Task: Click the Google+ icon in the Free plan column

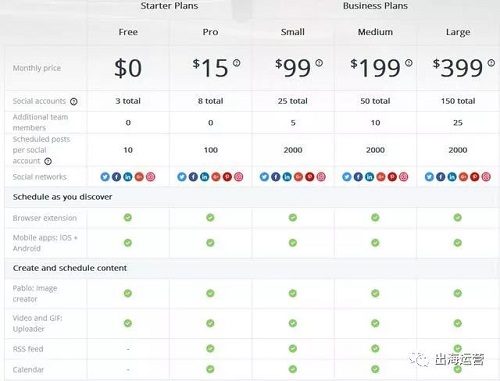Action: coord(139,177)
